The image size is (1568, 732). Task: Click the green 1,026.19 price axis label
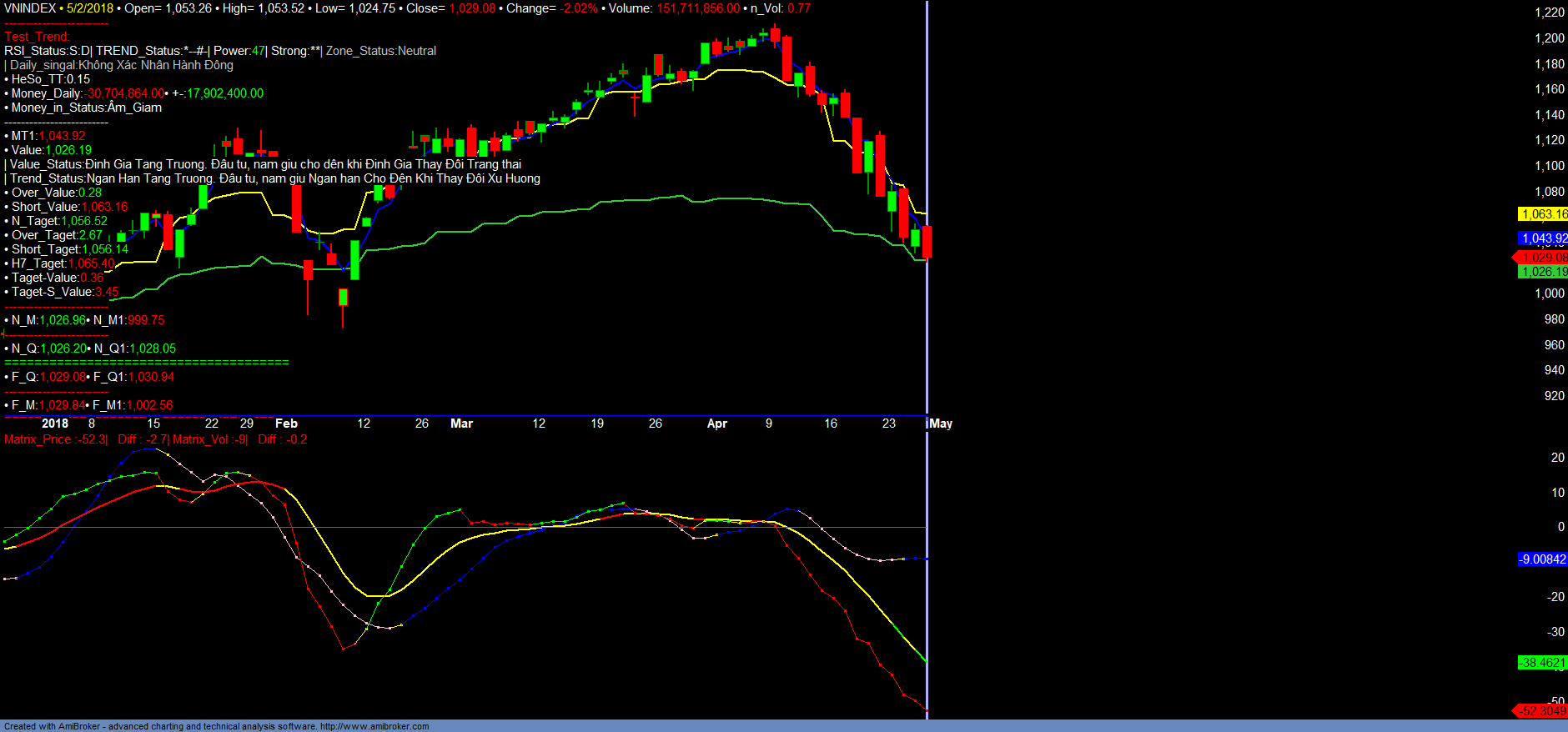tap(1543, 272)
